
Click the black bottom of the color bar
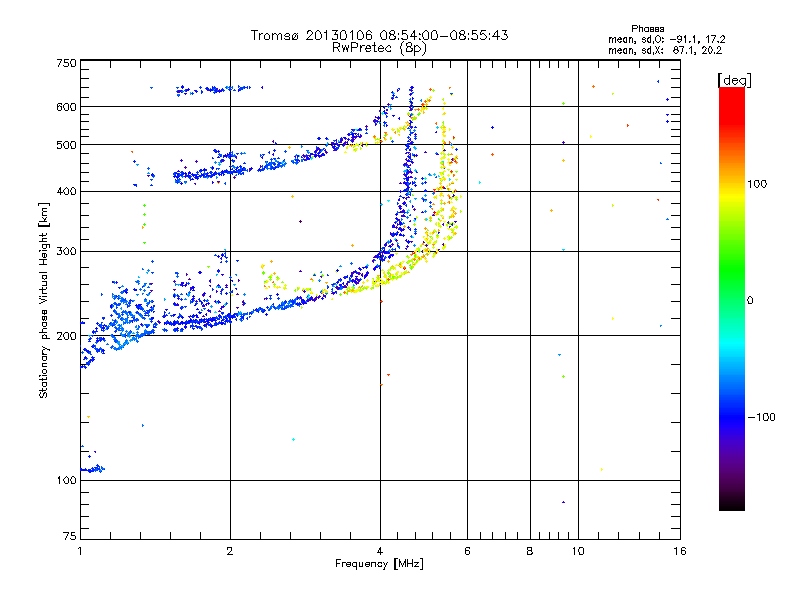pyautogui.click(x=732, y=503)
